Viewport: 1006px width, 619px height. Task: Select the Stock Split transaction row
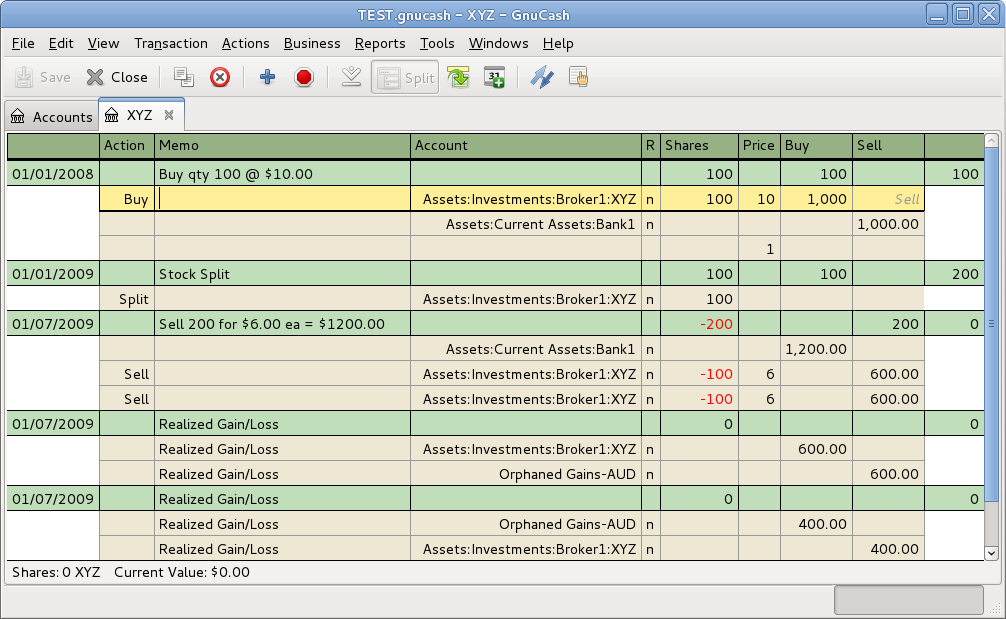(283, 274)
